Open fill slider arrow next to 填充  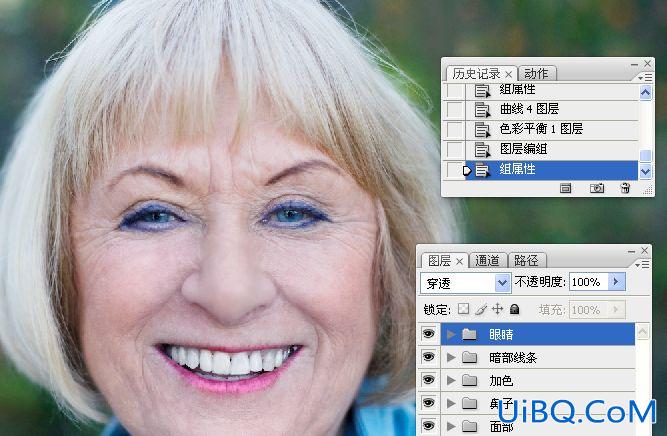point(617,309)
